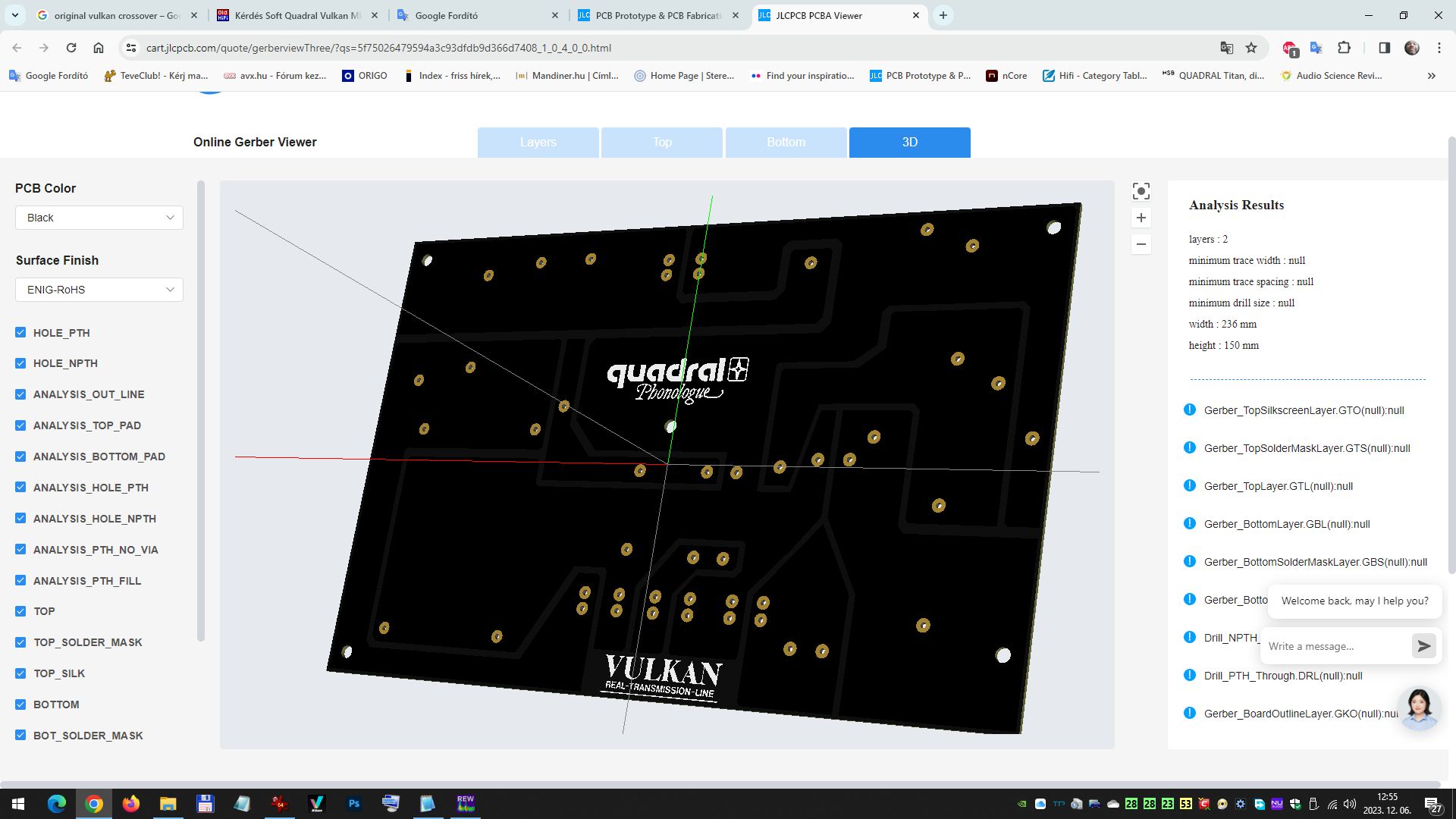
Task: Click Gerber_BoardOutlineLayer.GKO result entry
Action: pyautogui.click(x=1301, y=714)
